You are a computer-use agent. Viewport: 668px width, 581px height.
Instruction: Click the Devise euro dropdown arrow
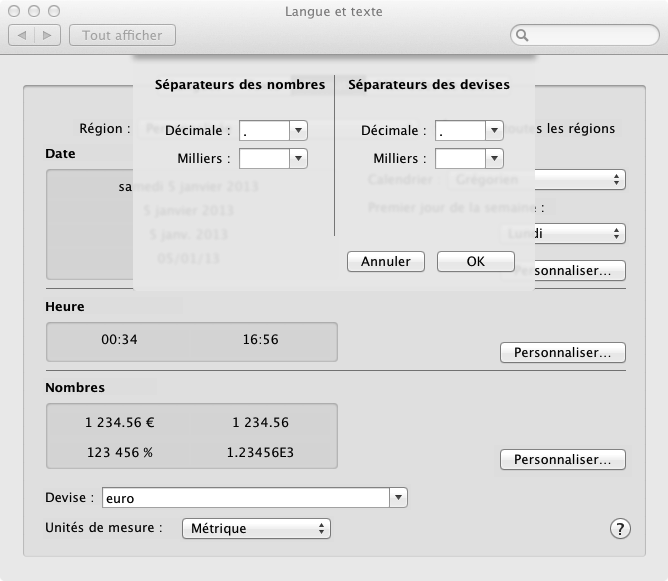pyautogui.click(x=398, y=497)
